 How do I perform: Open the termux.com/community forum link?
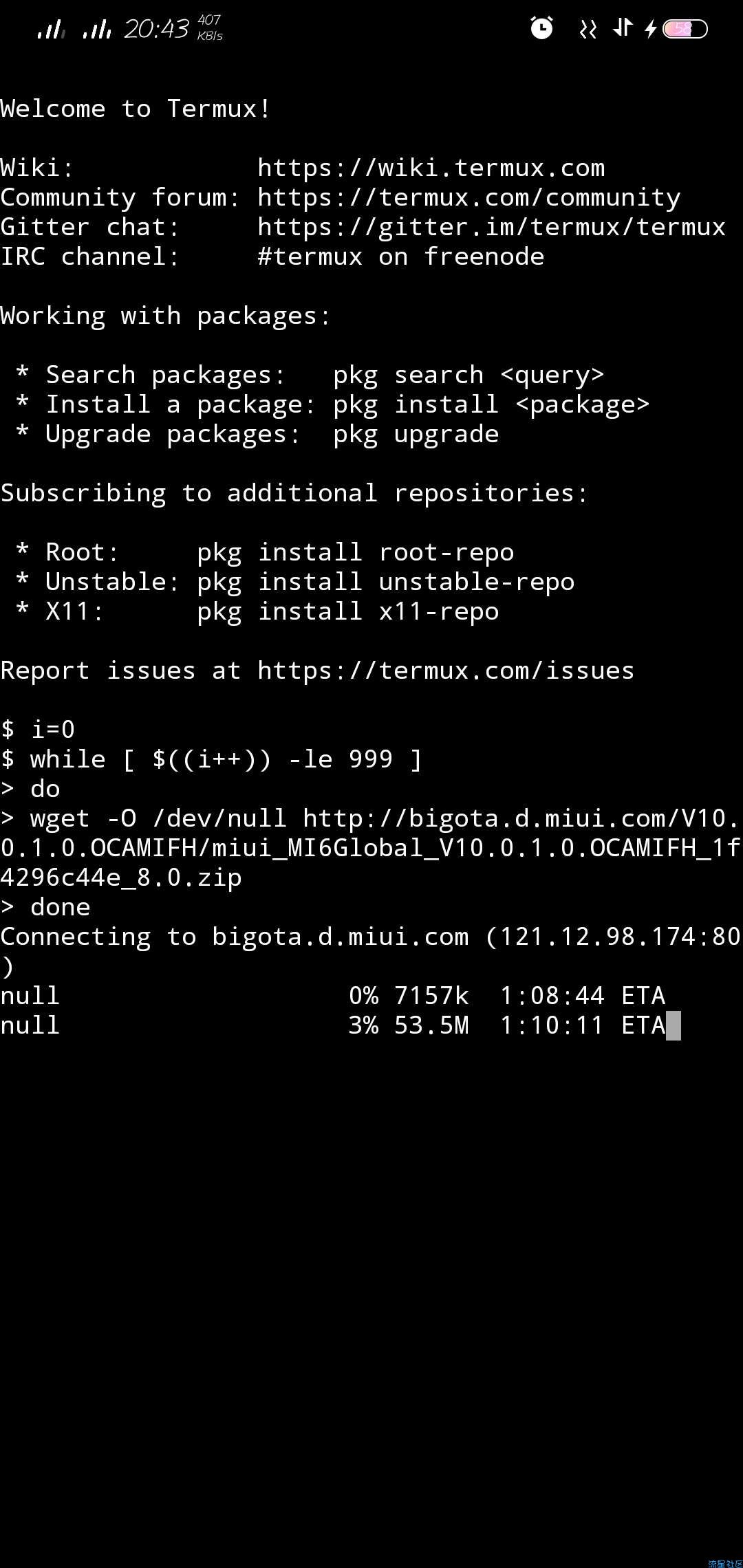(469, 197)
